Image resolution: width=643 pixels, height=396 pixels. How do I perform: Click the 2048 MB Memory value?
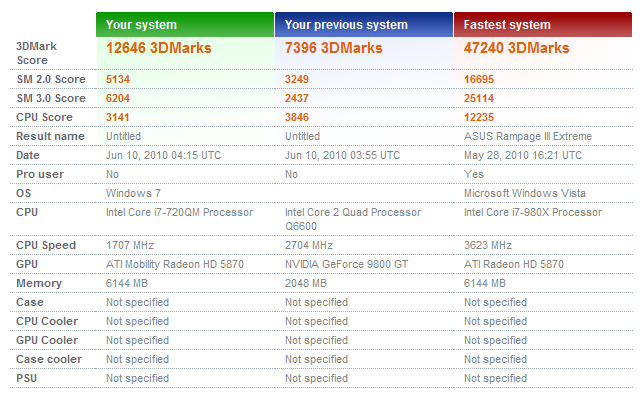click(306, 283)
